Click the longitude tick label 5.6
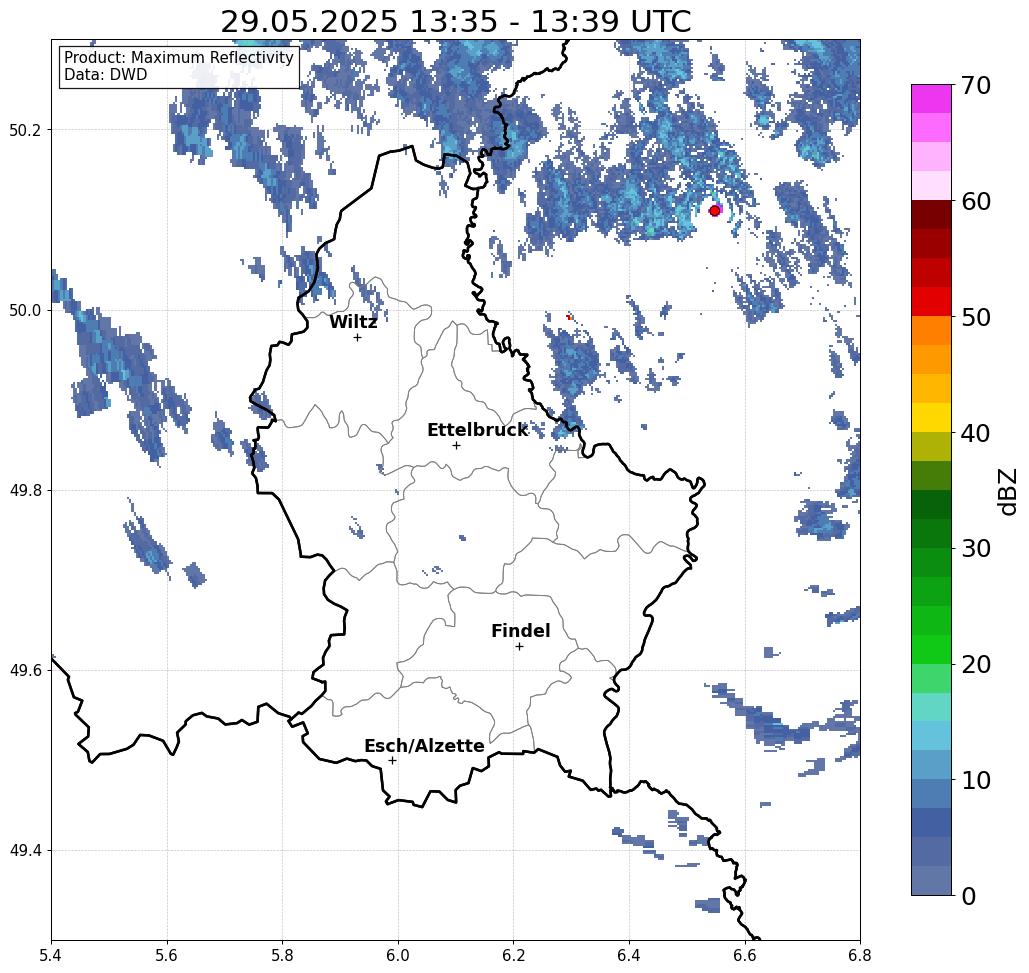 pyautogui.click(x=167, y=955)
